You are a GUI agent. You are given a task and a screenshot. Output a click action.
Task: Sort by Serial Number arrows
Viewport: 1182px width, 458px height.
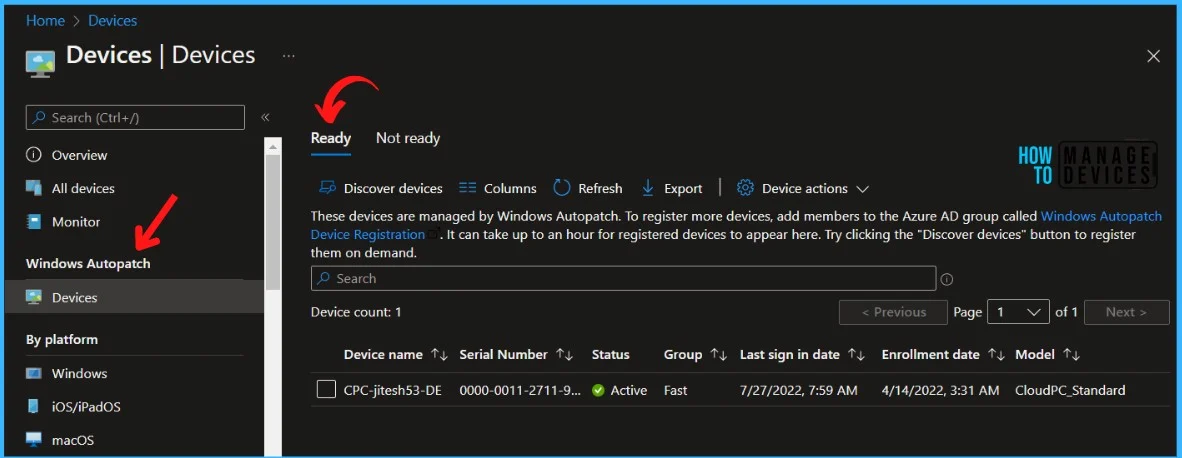tap(565, 355)
